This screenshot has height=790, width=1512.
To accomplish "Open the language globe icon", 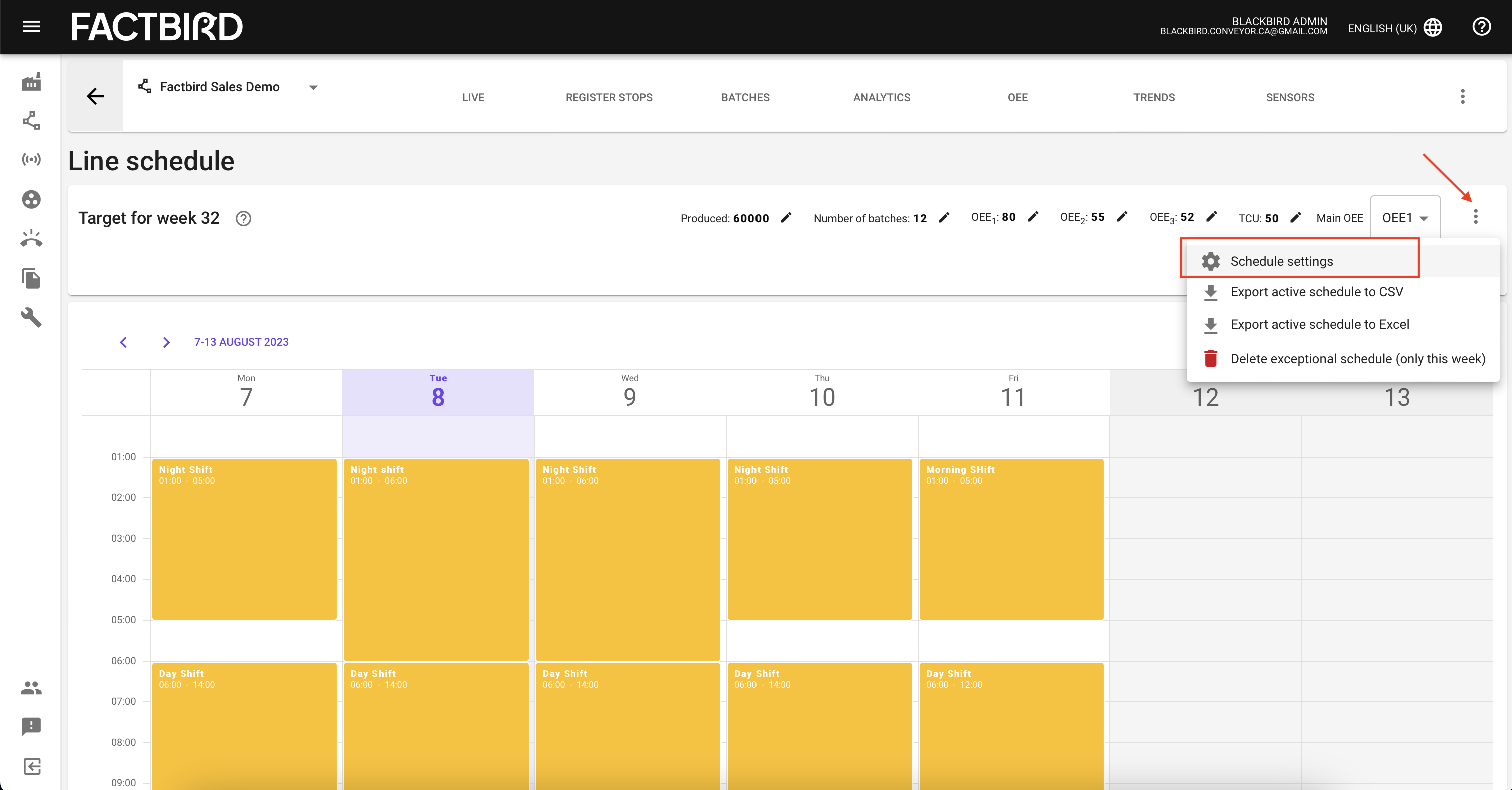I will pyautogui.click(x=1433, y=27).
